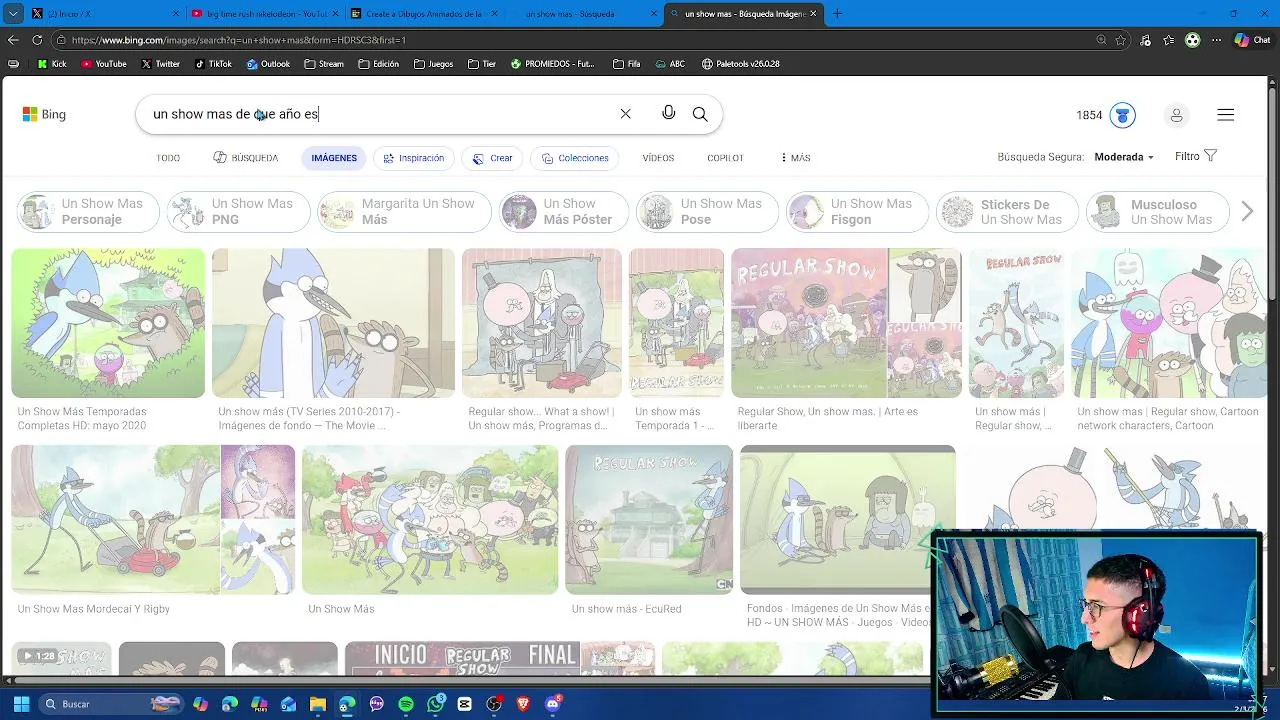Switch to VÍDEOS tab
This screenshot has height=720, width=1280.
click(x=658, y=158)
